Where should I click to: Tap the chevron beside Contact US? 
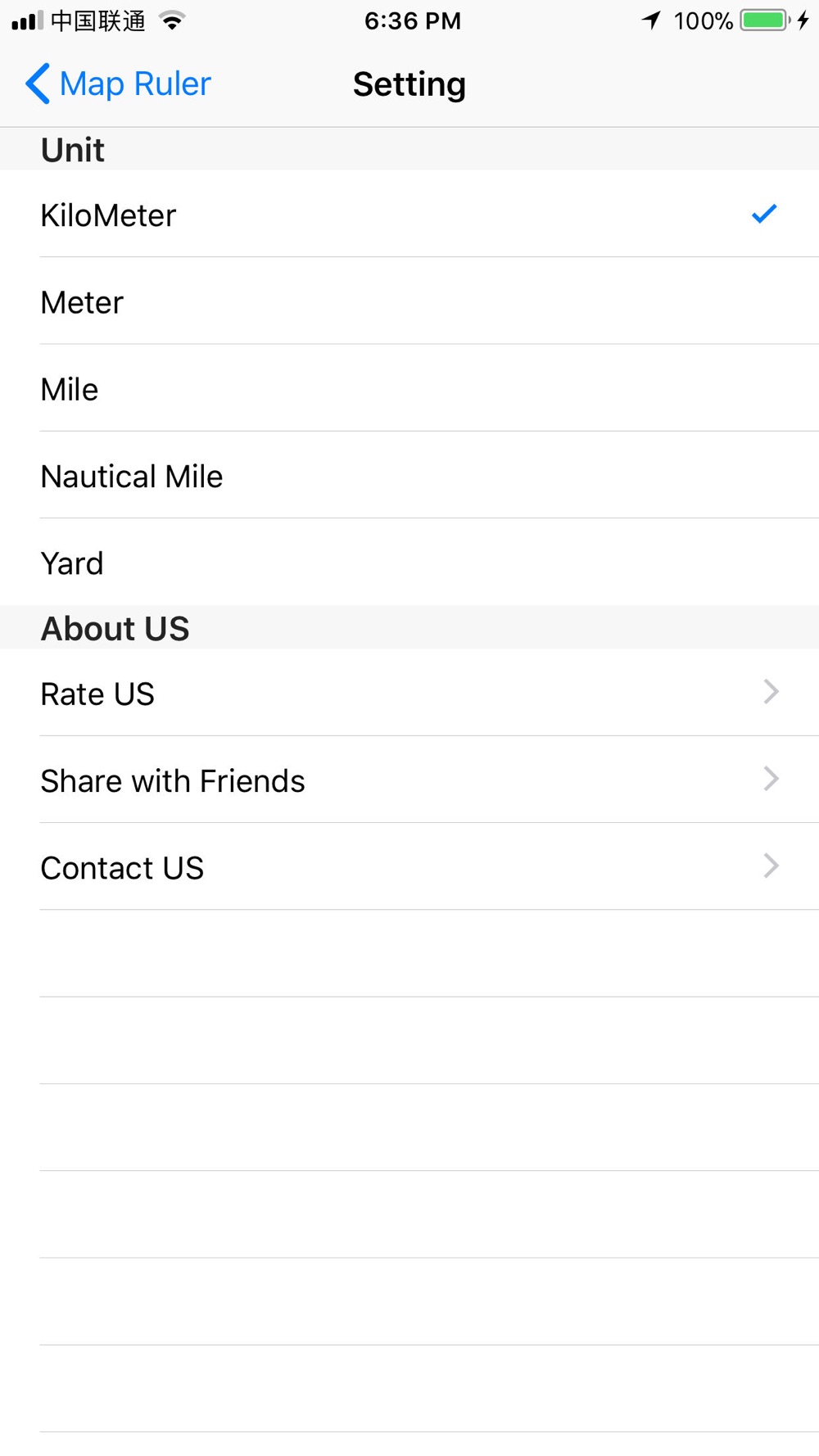[771, 866]
